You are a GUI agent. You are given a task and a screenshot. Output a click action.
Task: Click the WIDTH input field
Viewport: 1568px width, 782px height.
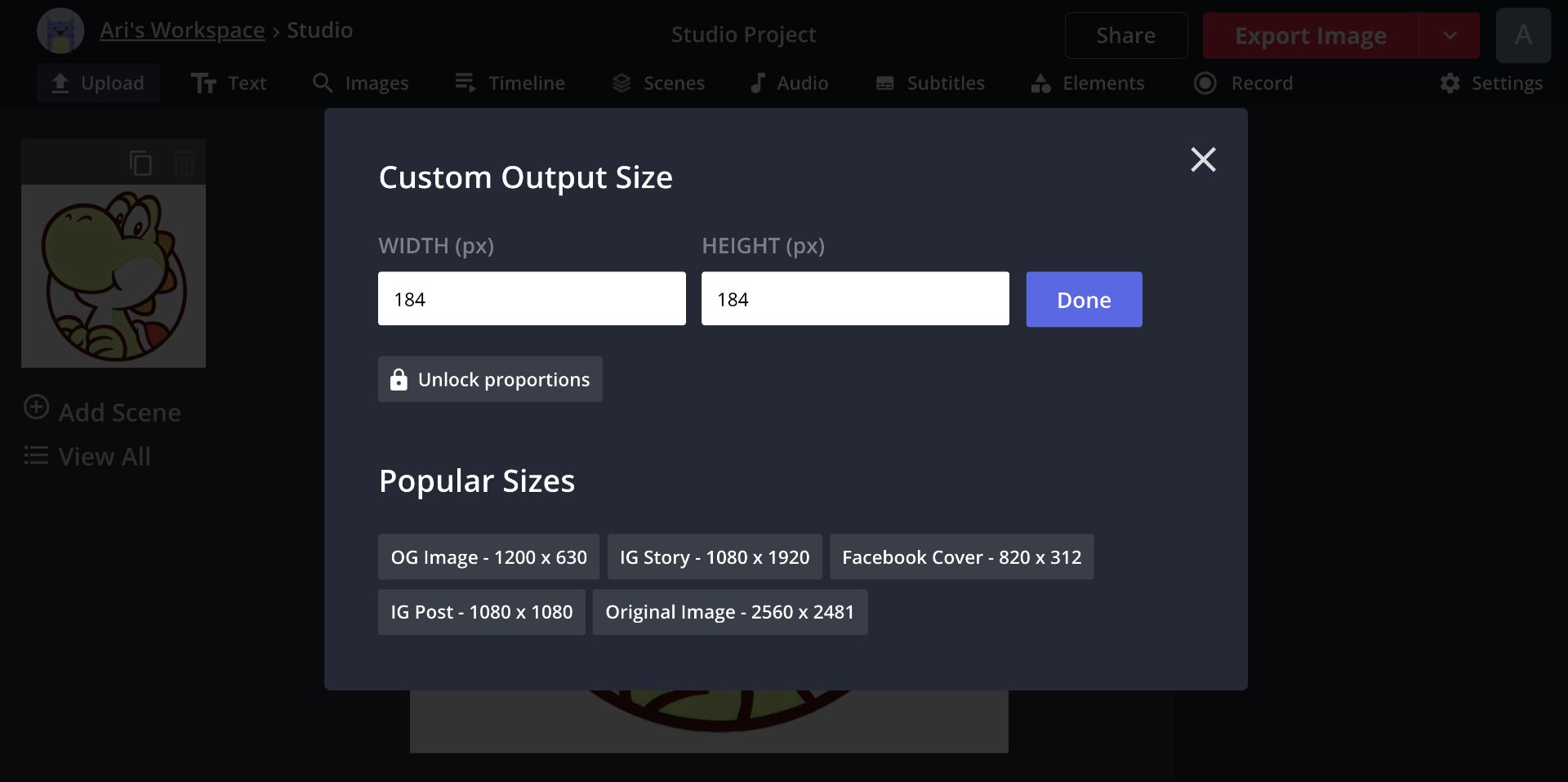(x=532, y=299)
